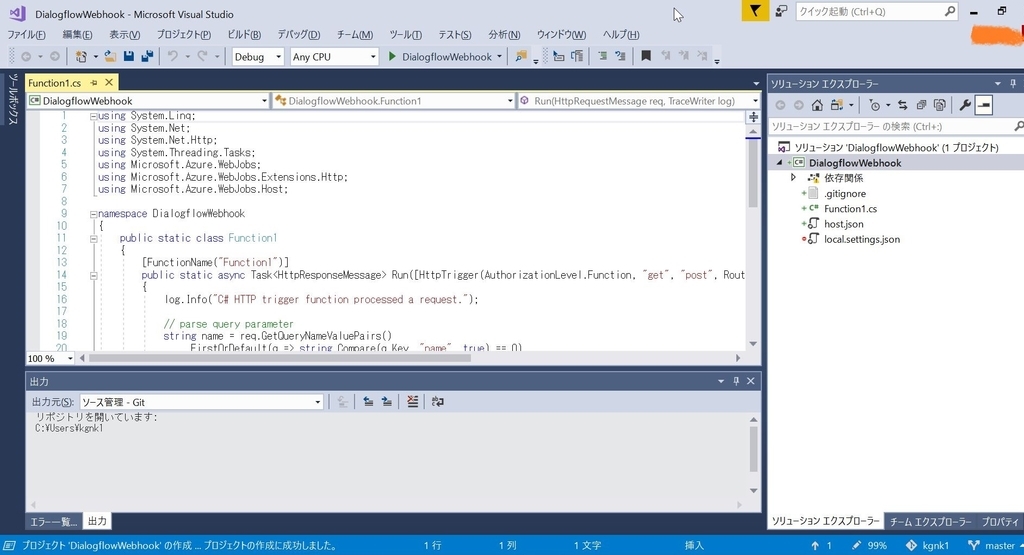
Task: Select Function1.cs in Solution Explorer
Action: point(850,208)
